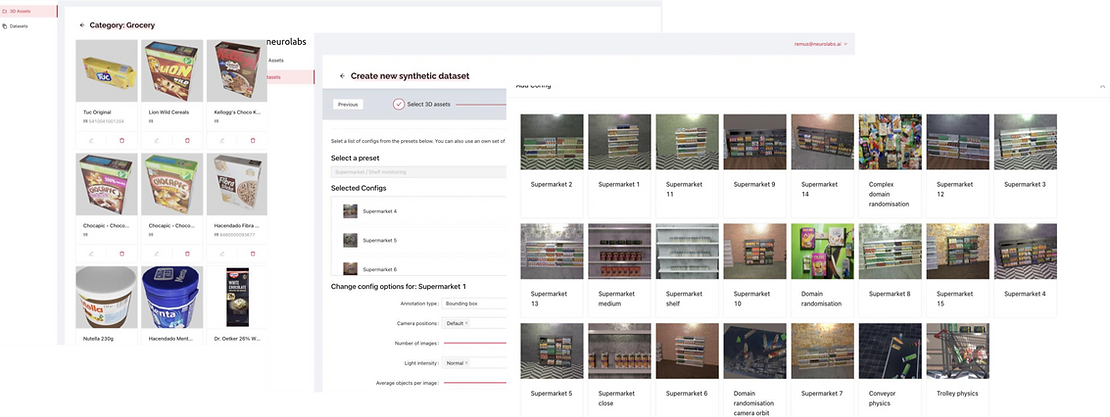Viewport: 1110px width, 417px height.
Task: Choose the Complex domain randomisation config
Action: tap(890, 165)
